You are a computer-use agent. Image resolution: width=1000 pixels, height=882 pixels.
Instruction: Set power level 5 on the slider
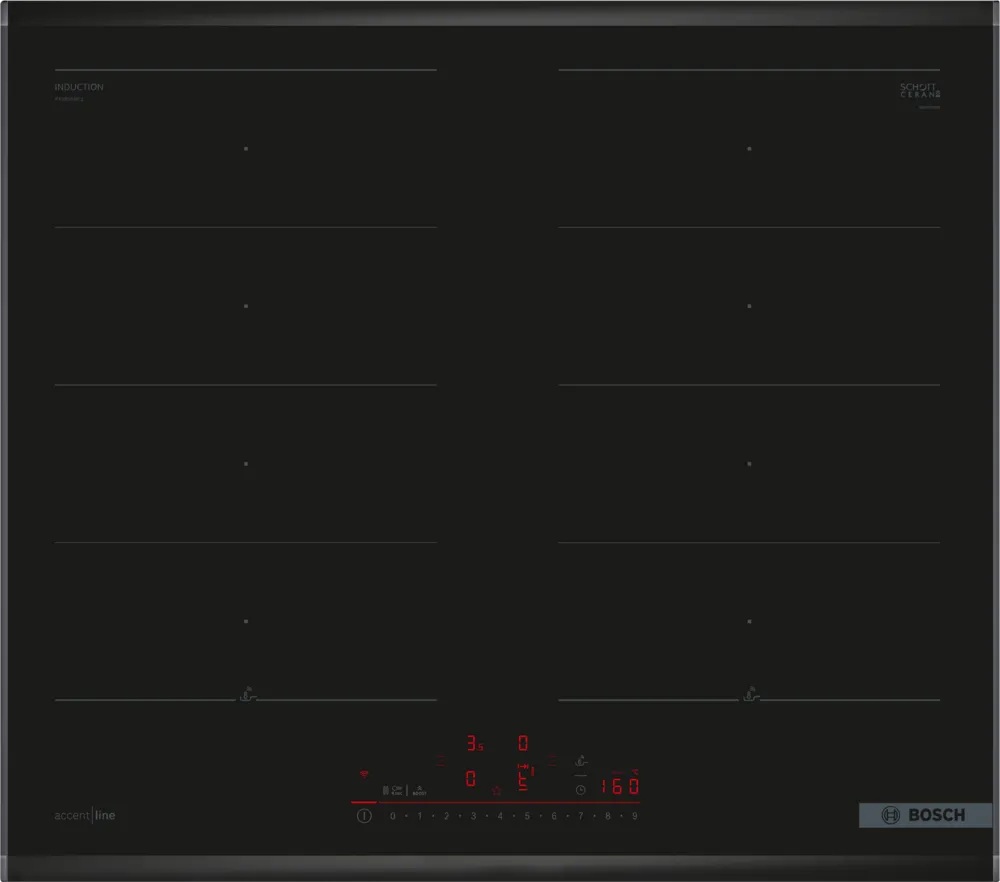527,816
